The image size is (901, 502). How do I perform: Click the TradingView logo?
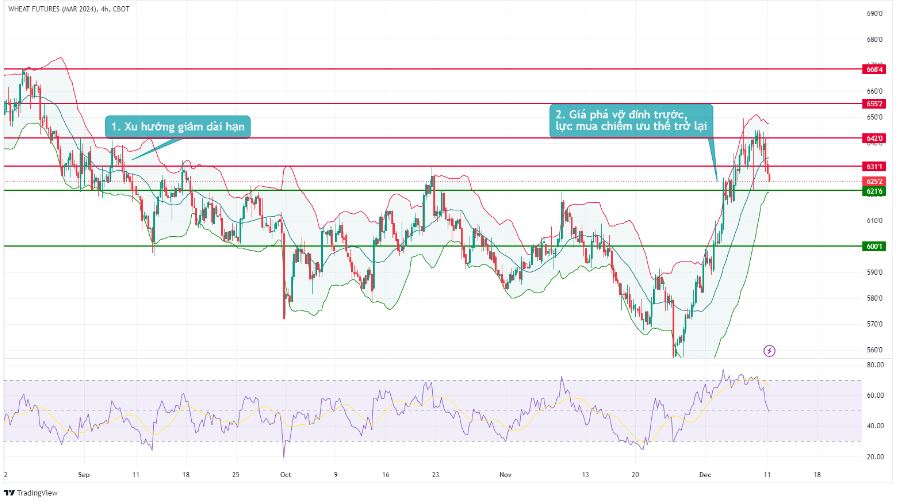pyautogui.click(x=31, y=492)
